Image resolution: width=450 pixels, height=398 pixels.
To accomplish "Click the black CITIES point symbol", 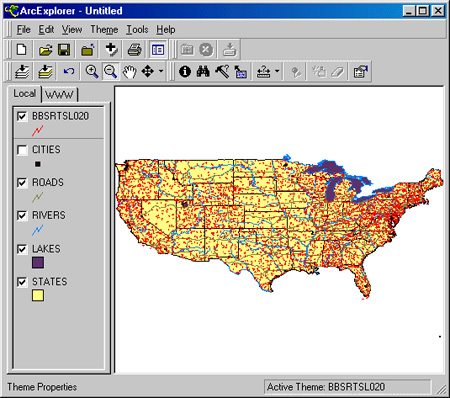I will click(x=38, y=164).
